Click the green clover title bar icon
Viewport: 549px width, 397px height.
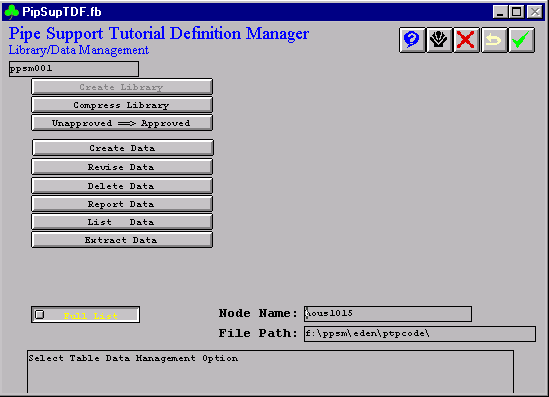tap(12, 12)
